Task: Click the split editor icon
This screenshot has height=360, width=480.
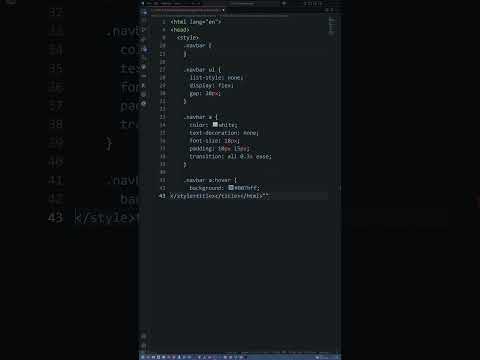Action: 327,10
